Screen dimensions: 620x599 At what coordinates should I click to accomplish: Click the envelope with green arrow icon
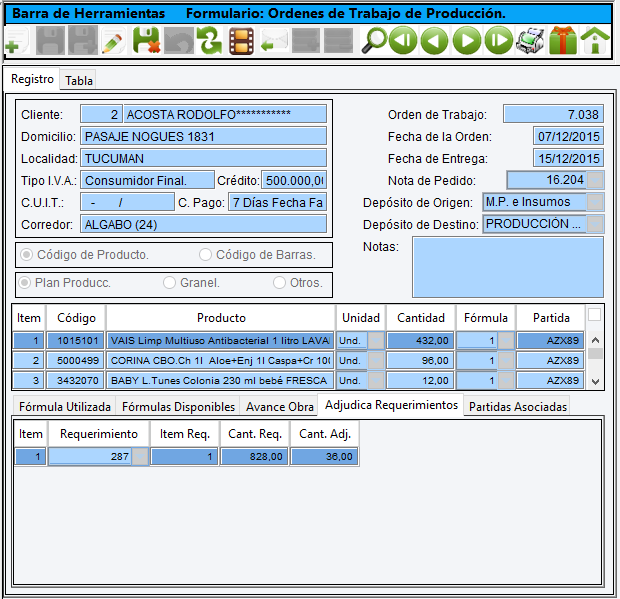pos(274,41)
